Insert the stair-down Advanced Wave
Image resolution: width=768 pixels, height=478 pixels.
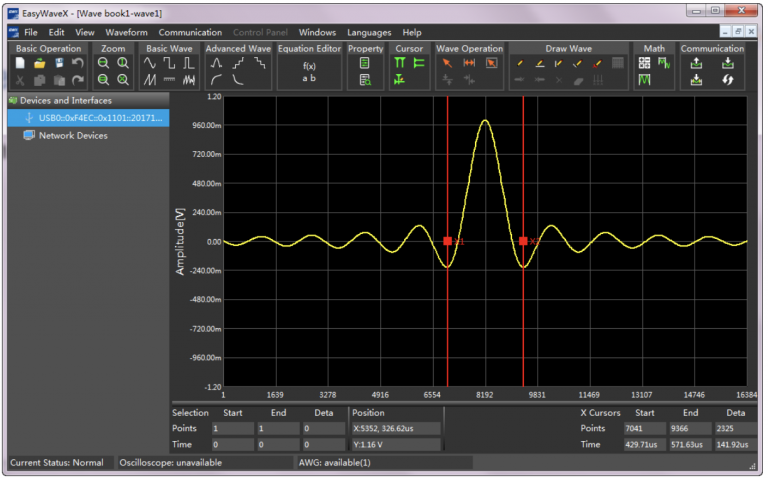pos(260,63)
